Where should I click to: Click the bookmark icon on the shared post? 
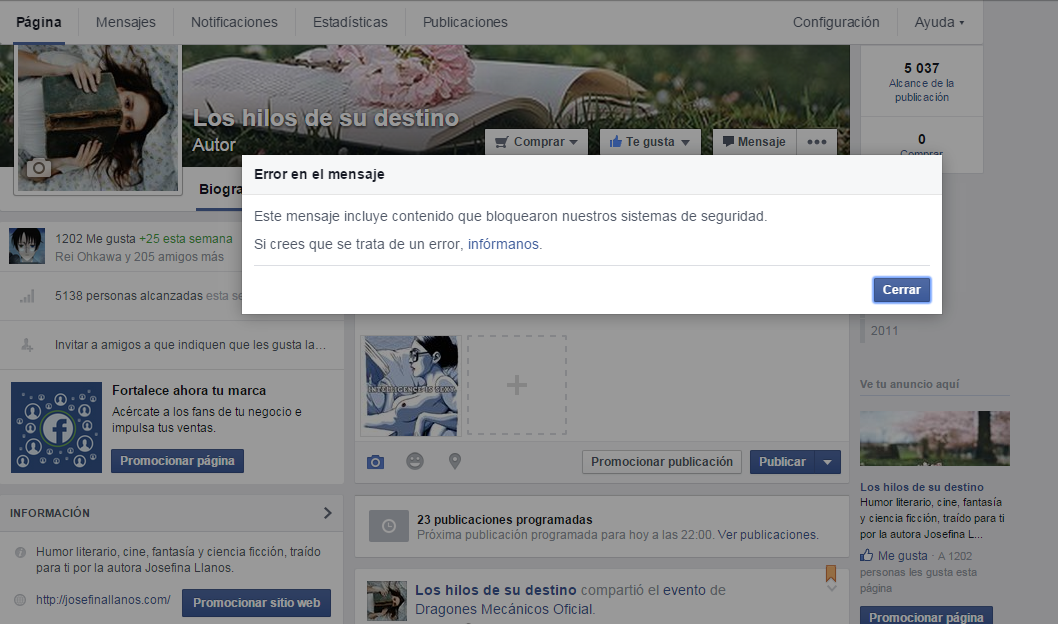click(x=830, y=575)
